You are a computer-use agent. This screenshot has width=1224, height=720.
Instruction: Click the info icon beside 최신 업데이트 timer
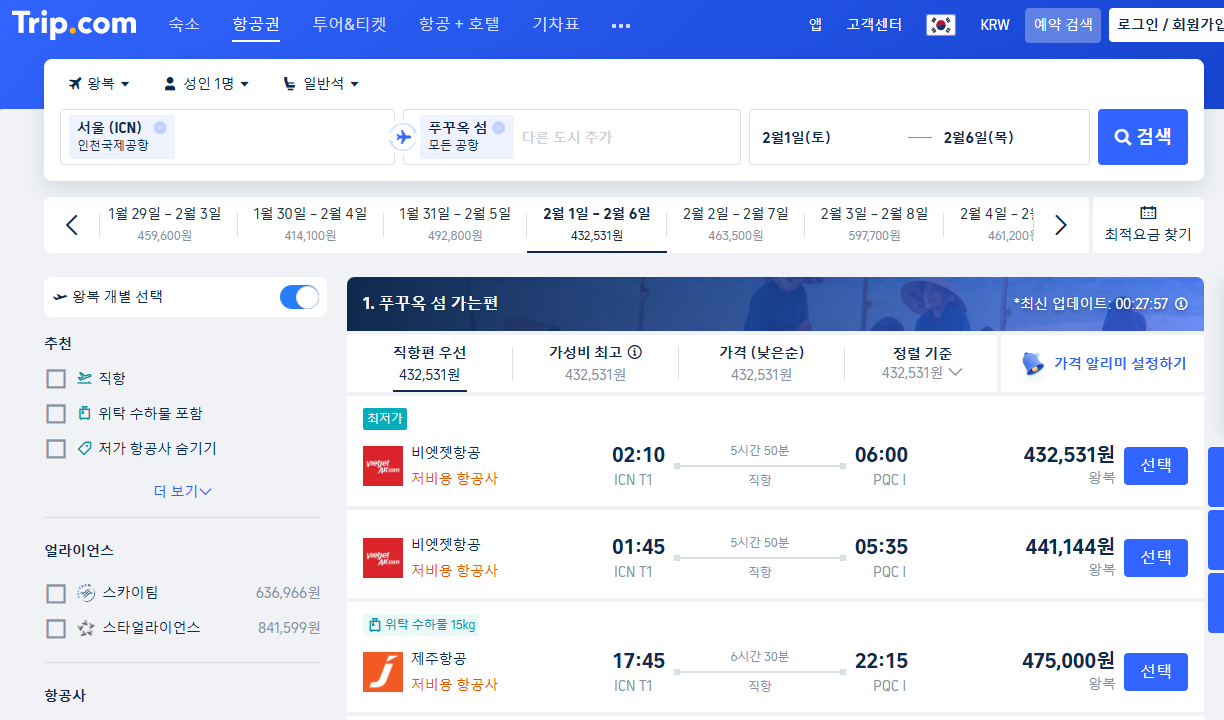point(1182,303)
